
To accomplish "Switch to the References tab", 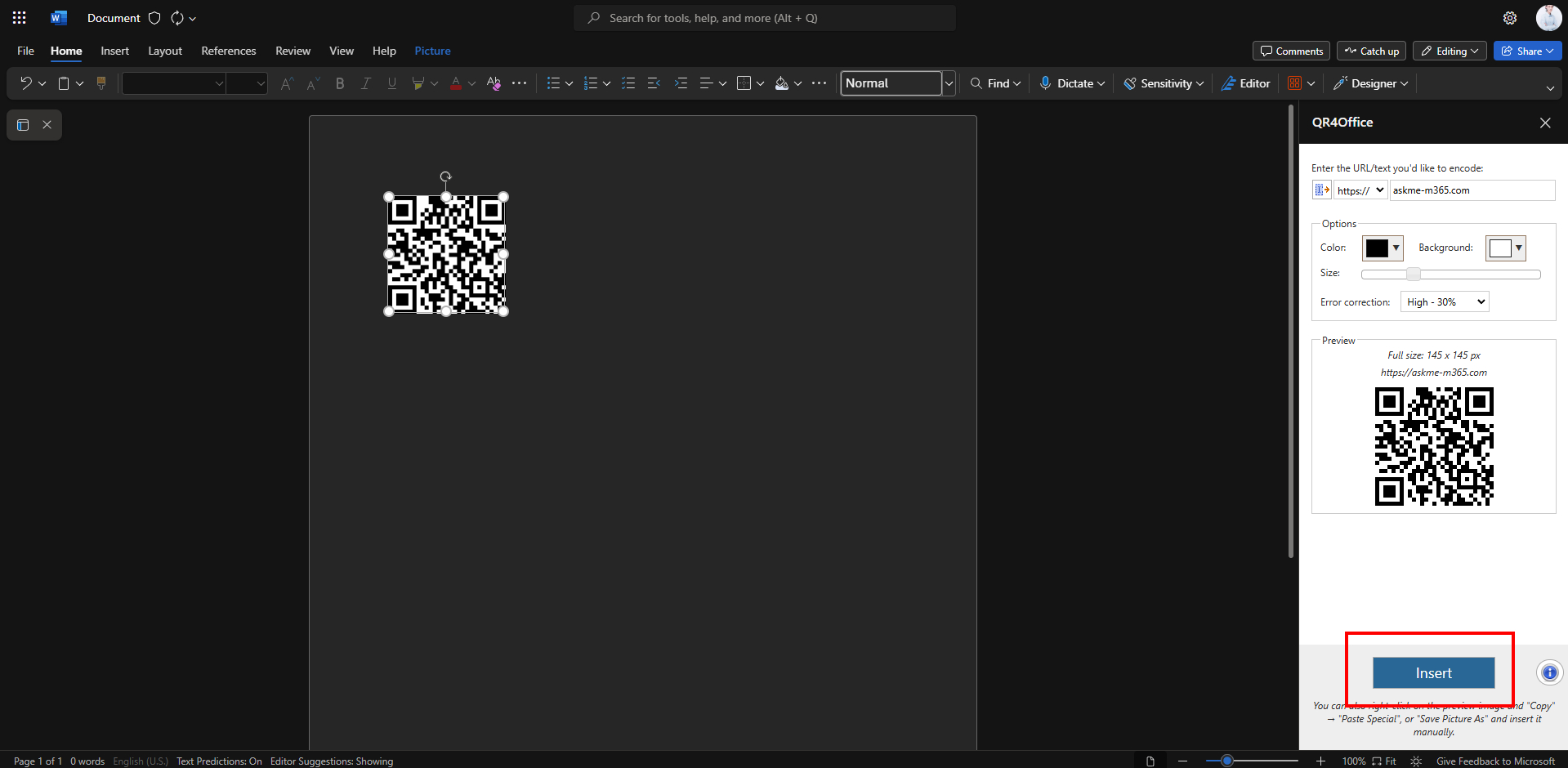I will 229,51.
